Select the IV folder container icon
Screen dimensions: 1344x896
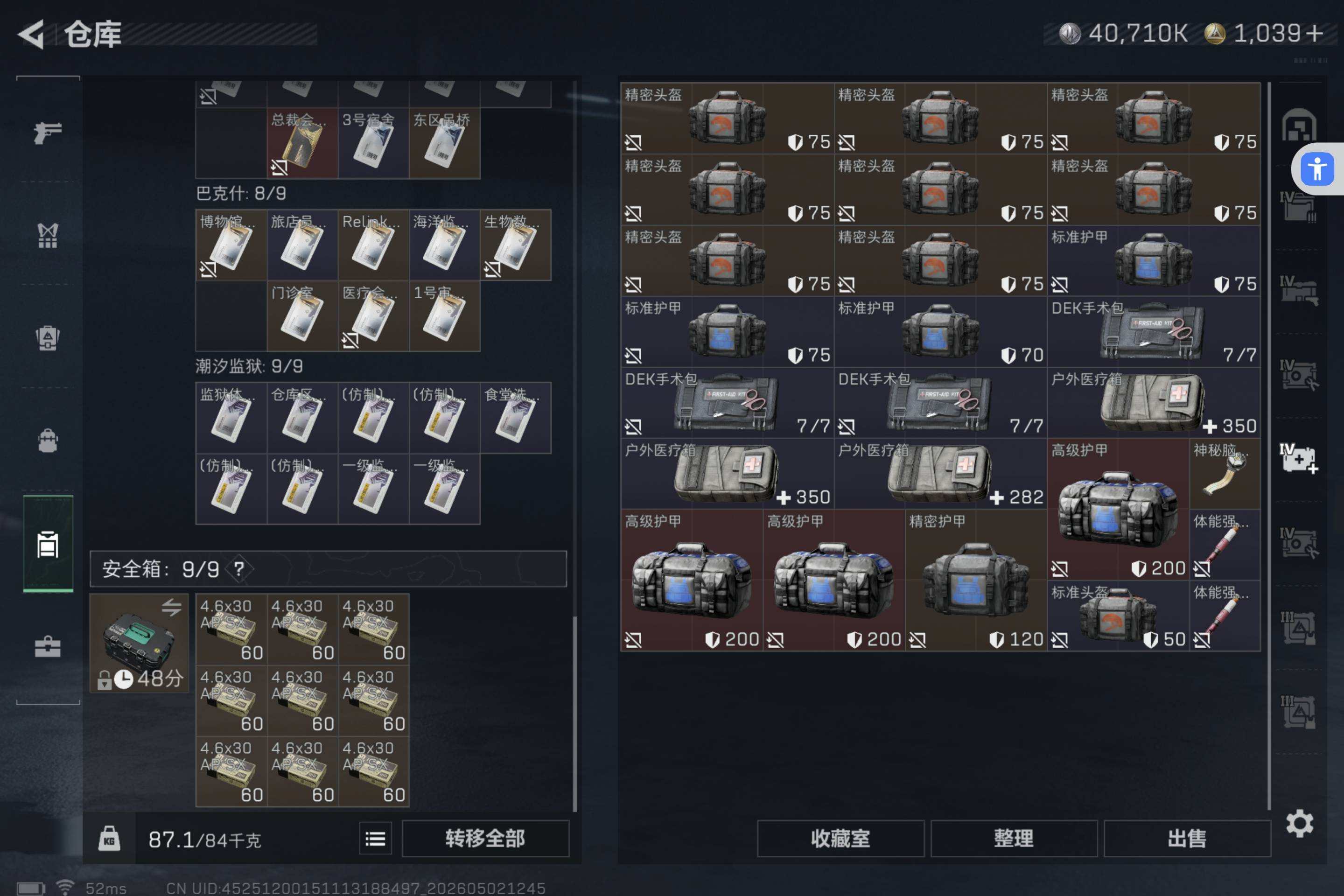tap(1298, 207)
